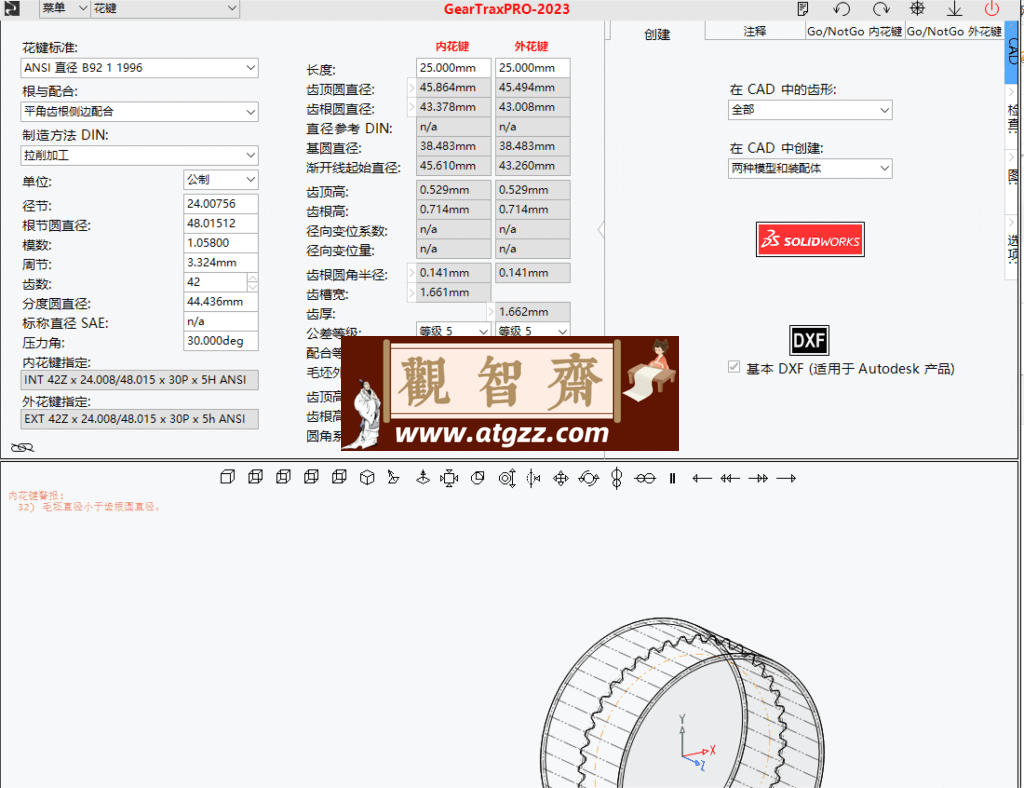Image resolution: width=1024 pixels, height=788 pixels.
Task: Click the 内花键 长度 input field
Action: click(453, 68)
